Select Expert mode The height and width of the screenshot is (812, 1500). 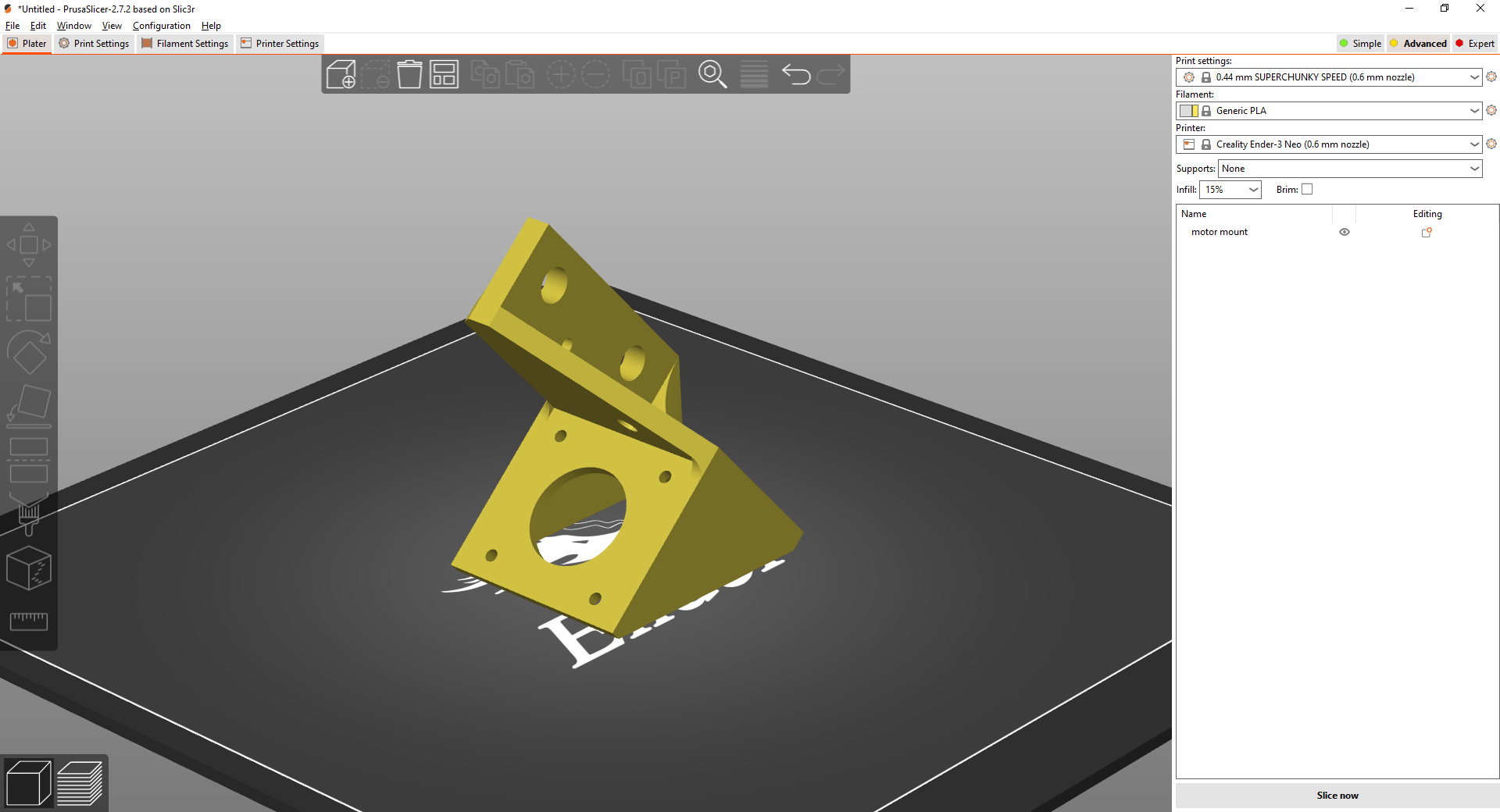click(x=1475, y=44)
